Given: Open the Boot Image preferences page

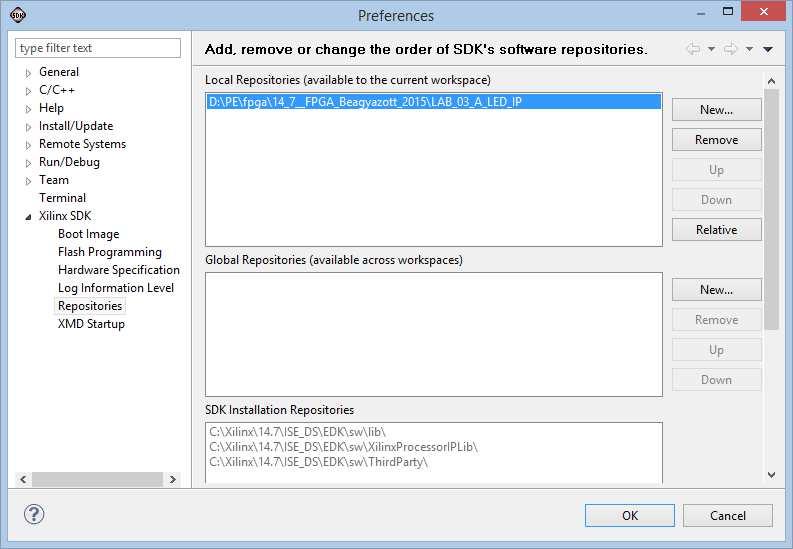Looking at the screenshot, I should [x=89, y=234].
